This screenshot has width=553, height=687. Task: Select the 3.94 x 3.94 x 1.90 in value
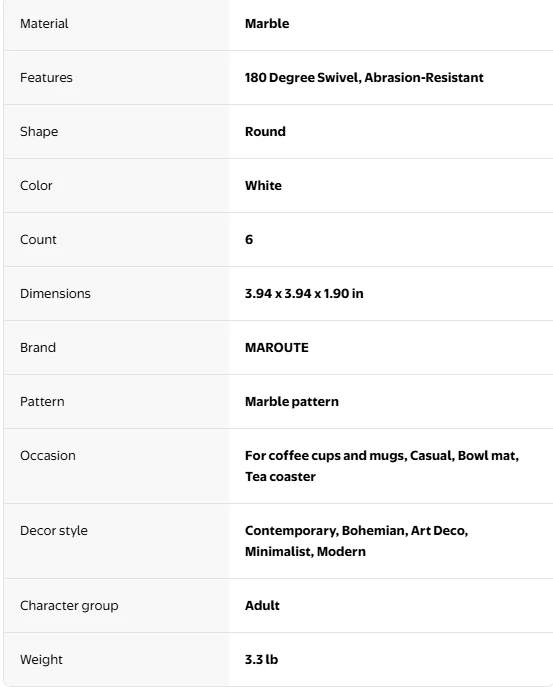tap(304, 294)
